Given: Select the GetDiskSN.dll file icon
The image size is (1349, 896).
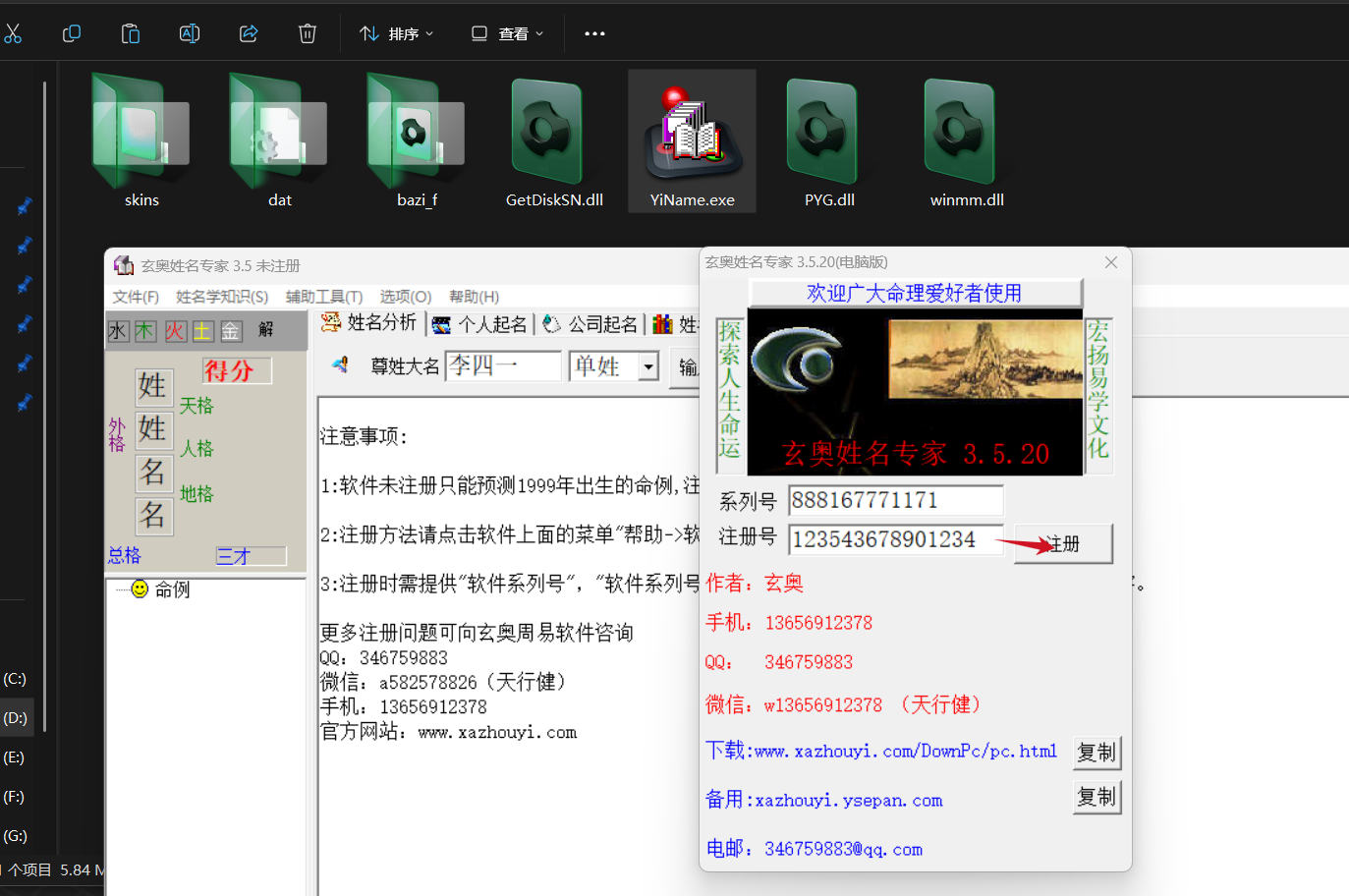Looking at the screenshot, I should coord(547,133).
